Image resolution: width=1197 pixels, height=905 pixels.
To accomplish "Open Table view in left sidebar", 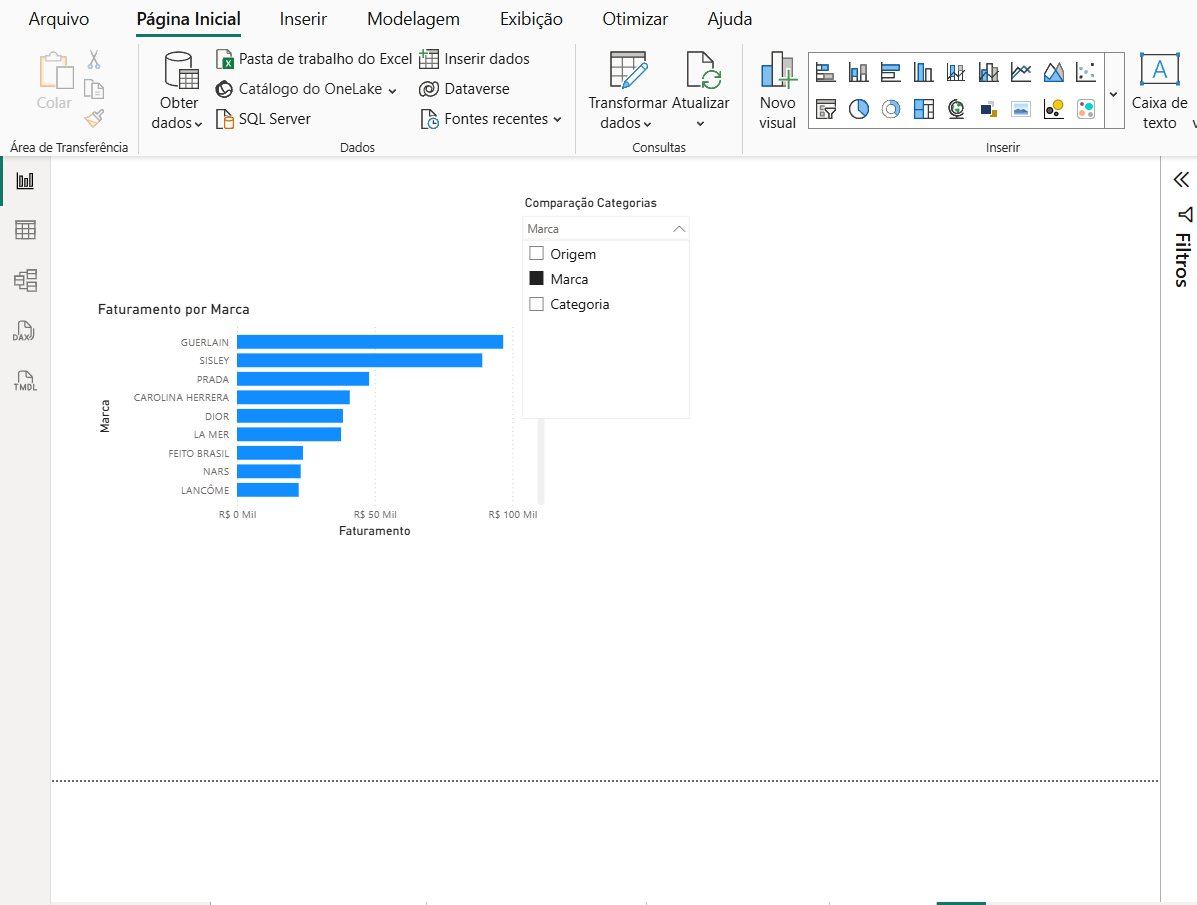I will (x=25, y=230).
